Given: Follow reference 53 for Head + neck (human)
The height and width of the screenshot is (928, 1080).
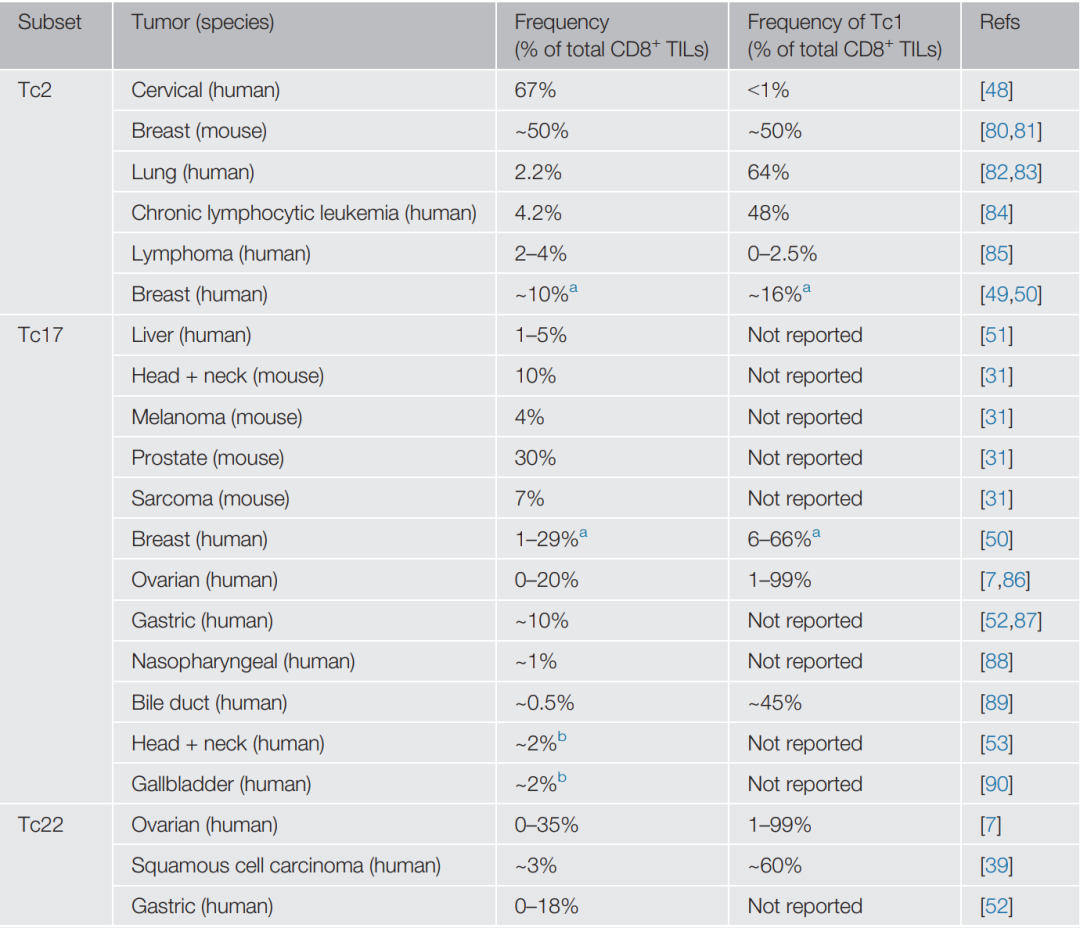Looking at the screenshot, I should [996, 744].
